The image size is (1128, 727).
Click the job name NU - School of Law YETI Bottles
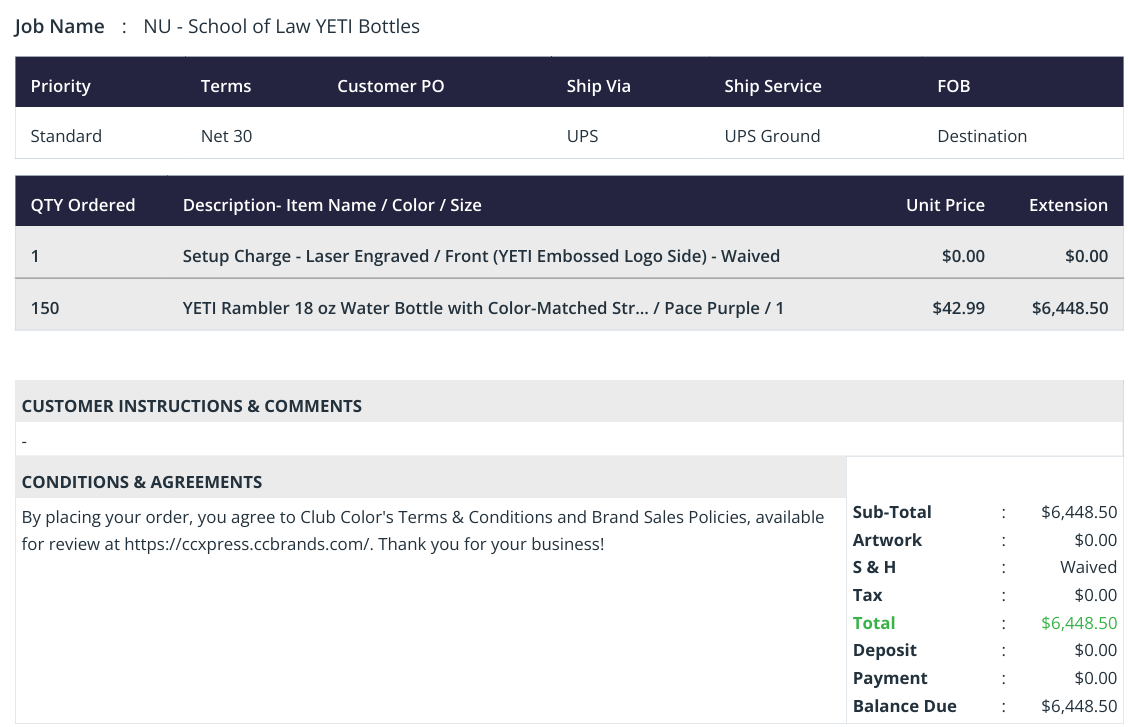281,27
